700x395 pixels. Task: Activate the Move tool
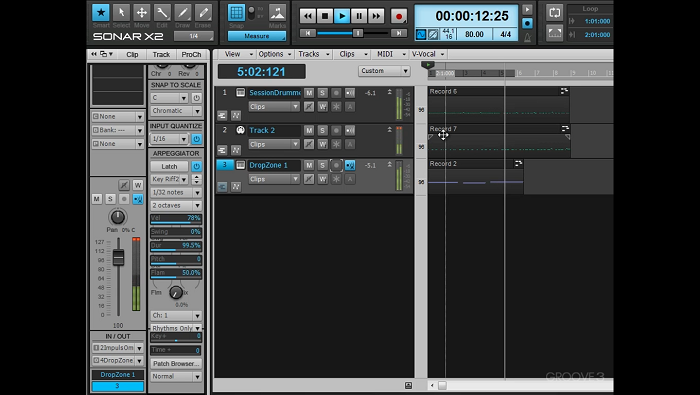click(142, 13)
